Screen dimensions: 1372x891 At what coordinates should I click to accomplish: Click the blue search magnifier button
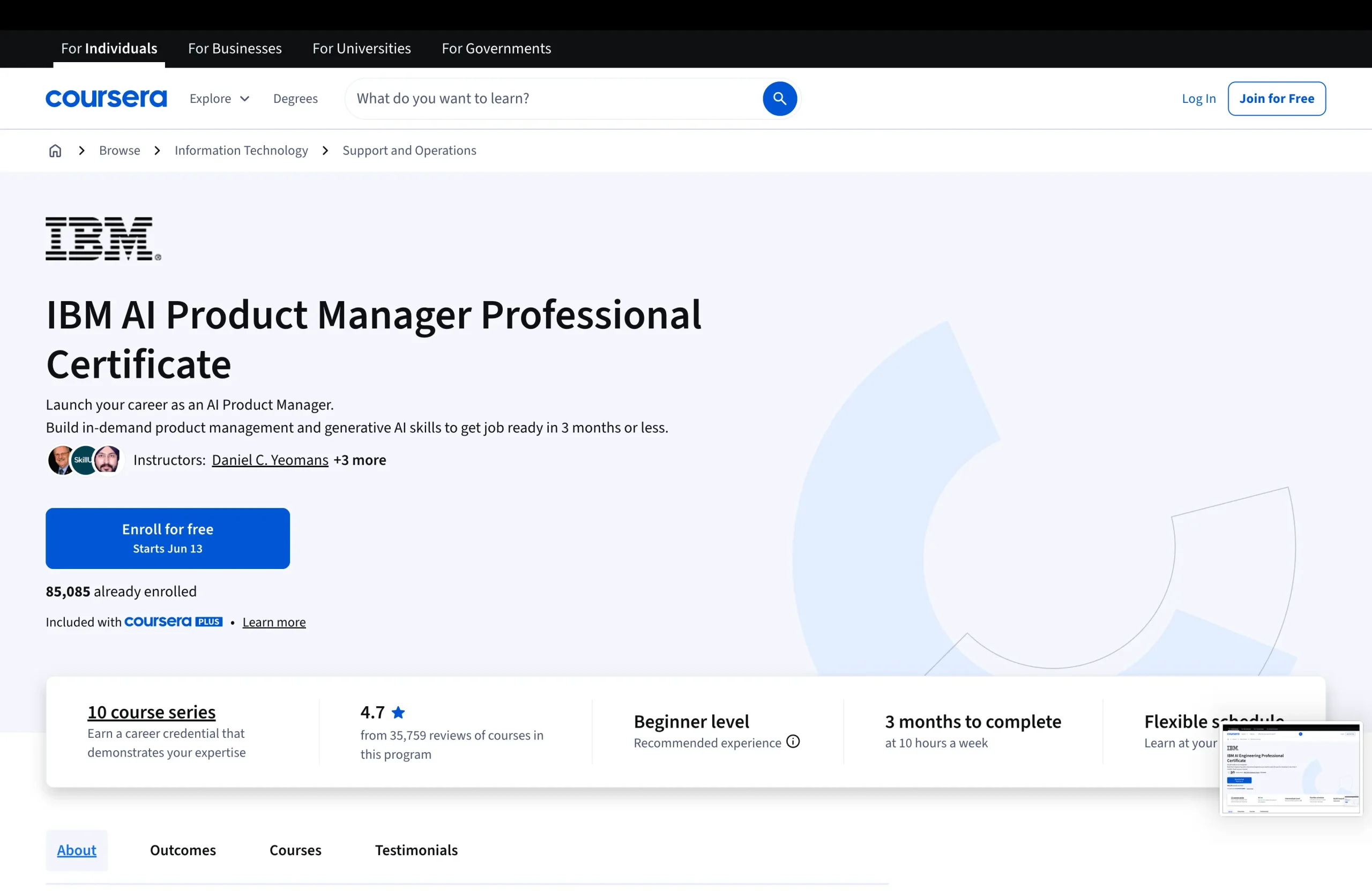779,99
